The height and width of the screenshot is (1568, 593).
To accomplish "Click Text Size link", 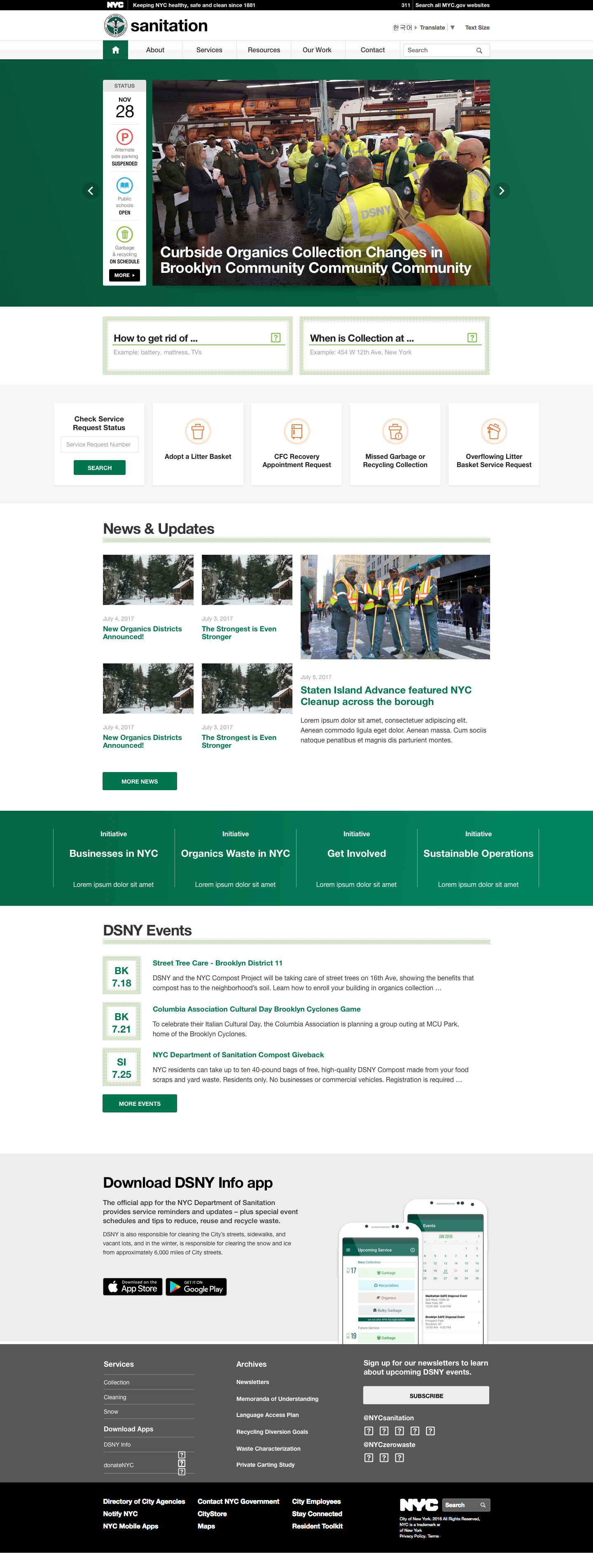I will pyautogui.click(x=477, y=28).
